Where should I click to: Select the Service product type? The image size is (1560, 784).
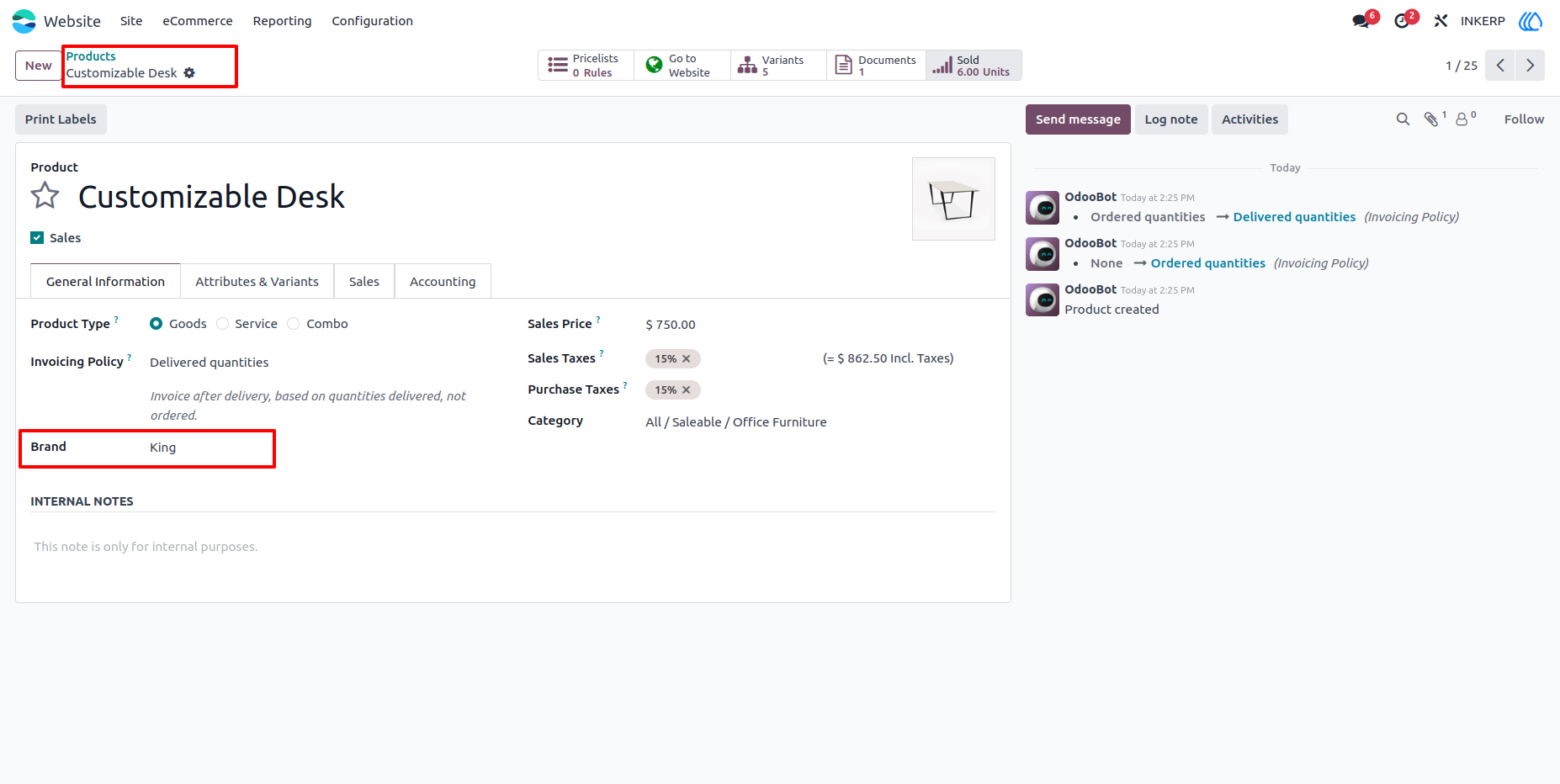tap(222, 324)
